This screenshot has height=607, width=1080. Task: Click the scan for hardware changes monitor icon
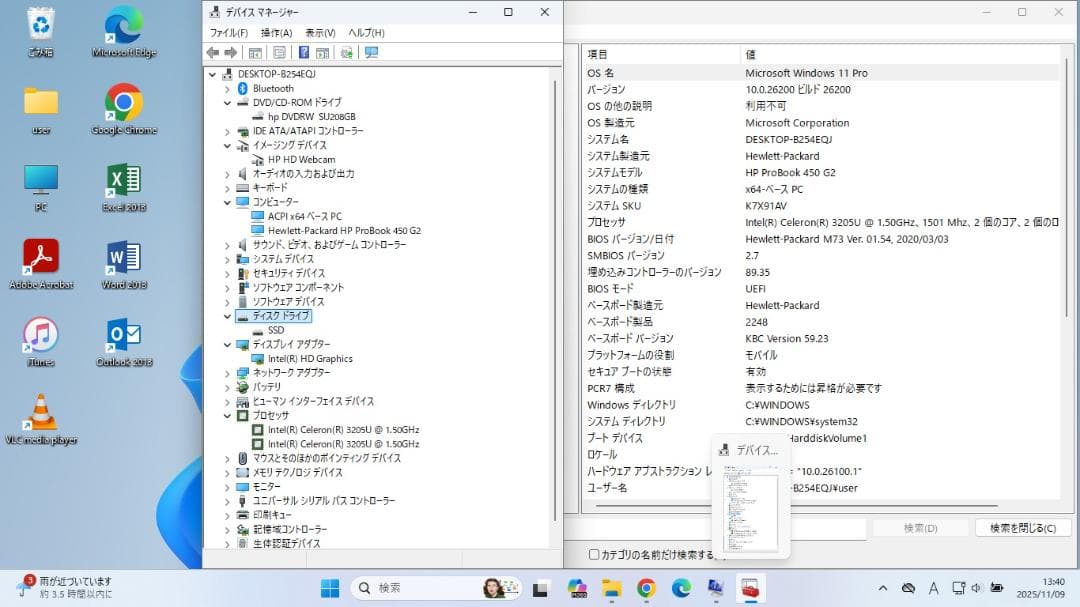(x=371, y=52)
